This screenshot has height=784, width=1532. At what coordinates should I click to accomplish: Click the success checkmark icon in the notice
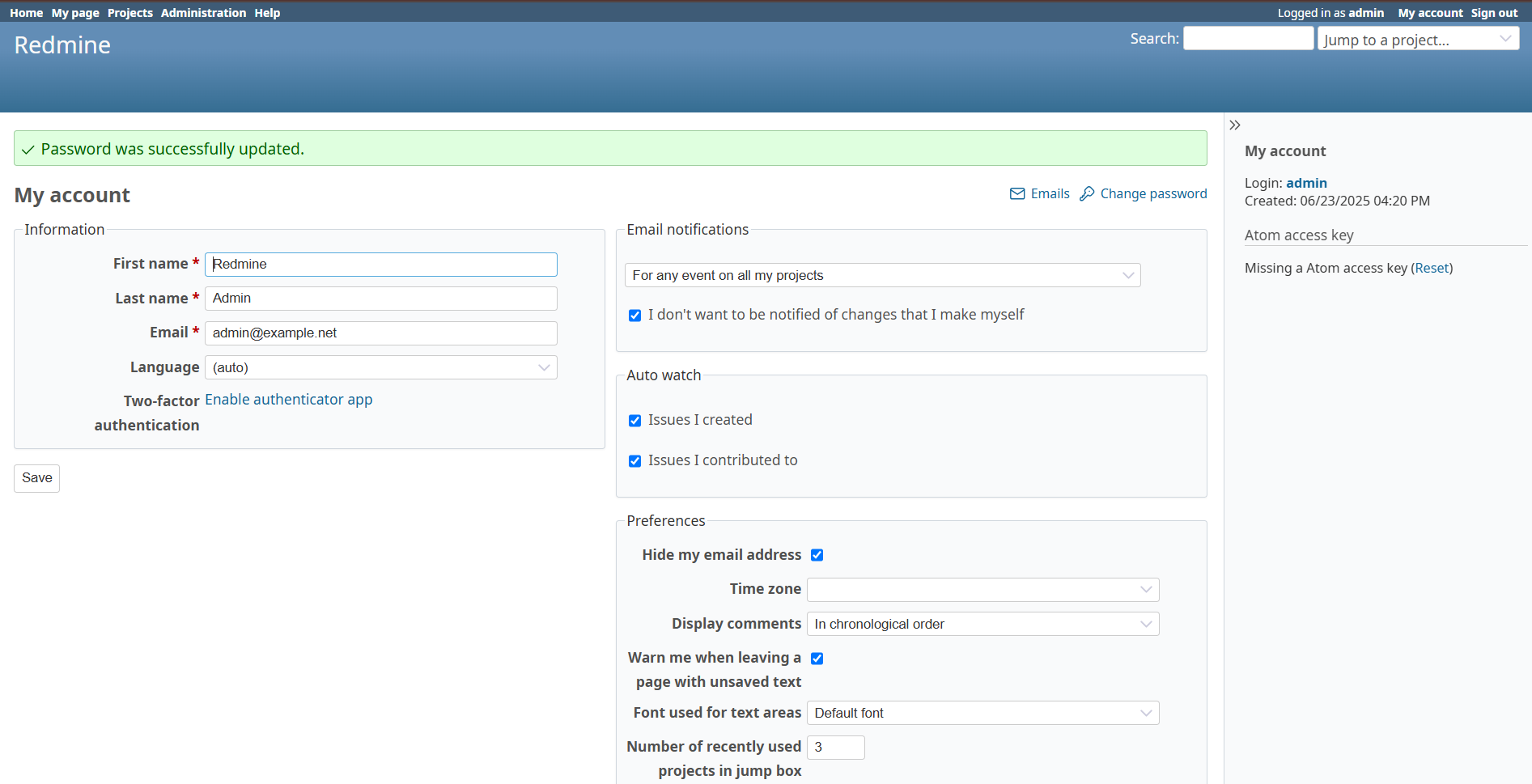pyautogui.click(x=28, y=150)
